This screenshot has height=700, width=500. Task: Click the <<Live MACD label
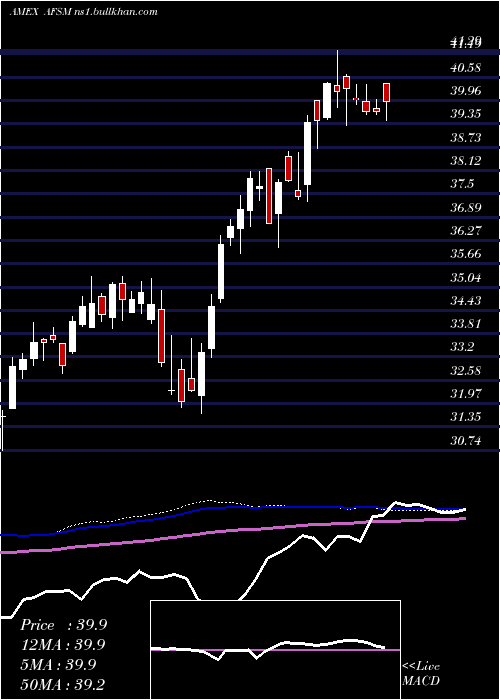coord(421,674)
